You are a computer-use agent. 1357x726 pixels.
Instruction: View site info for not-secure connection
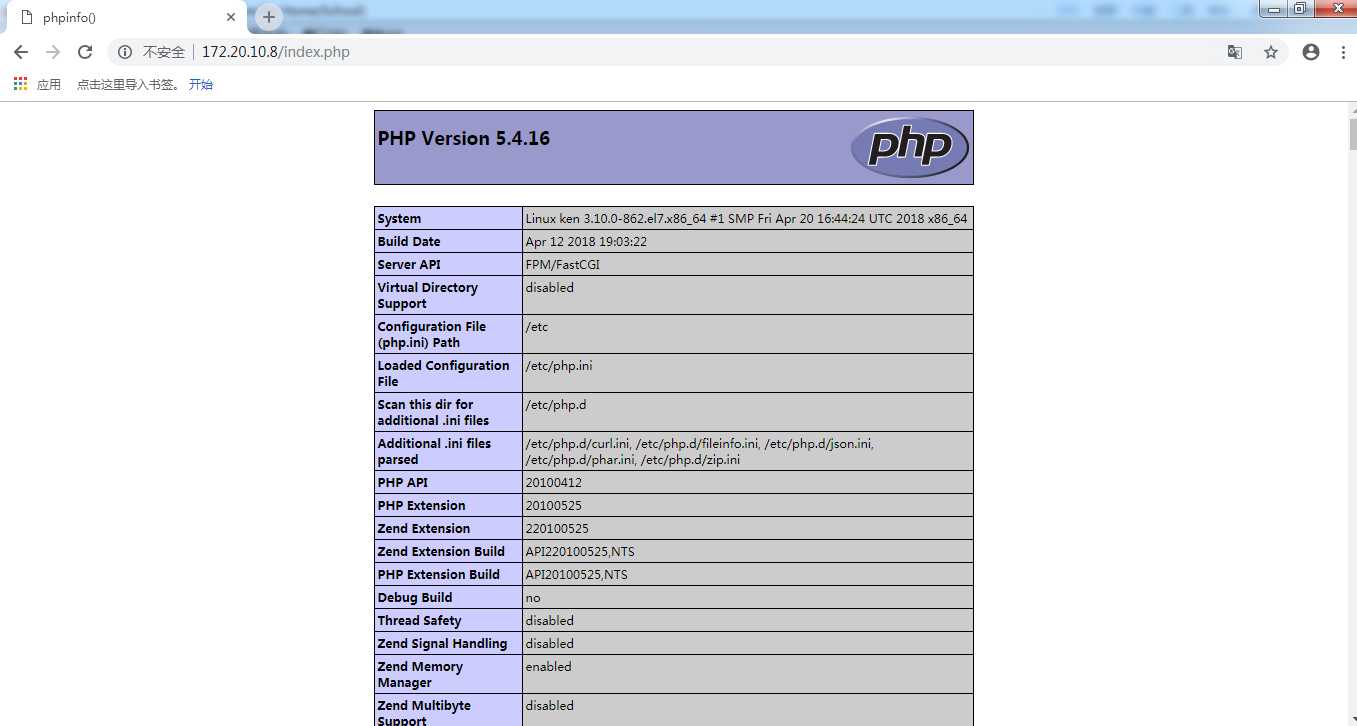point(125,52)
